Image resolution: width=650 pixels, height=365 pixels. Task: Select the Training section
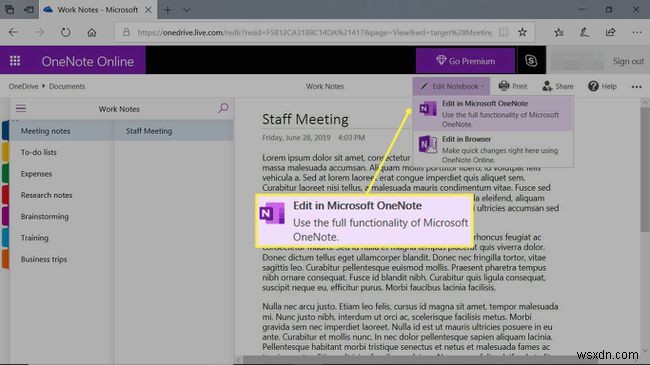pyautogui.click(x=61, y=238)
